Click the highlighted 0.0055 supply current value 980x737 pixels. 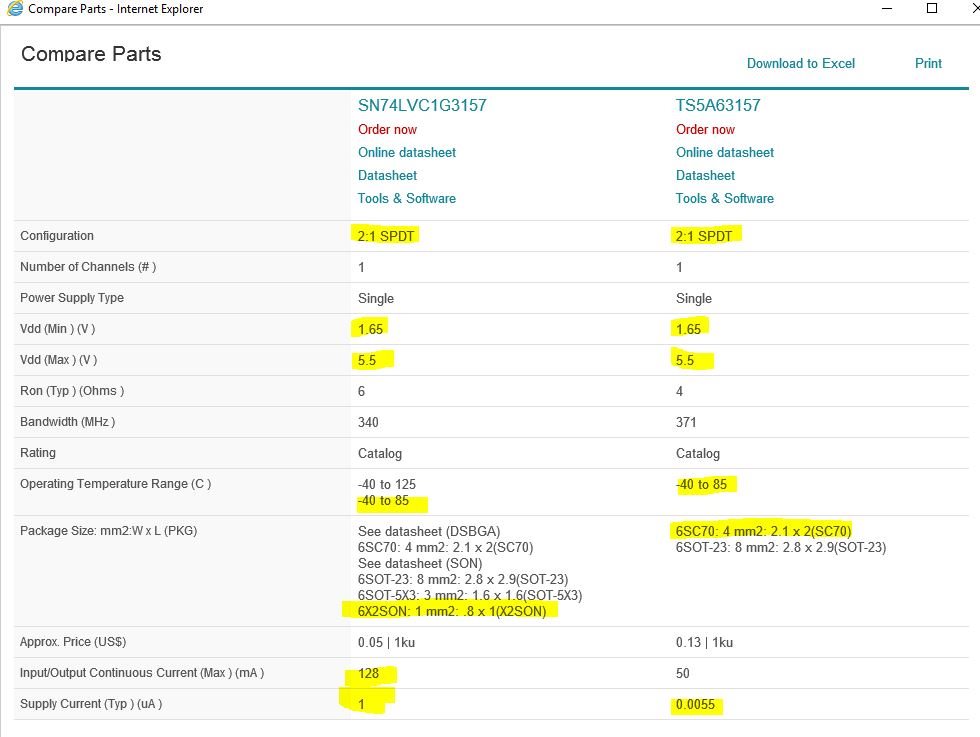pyautogui.click(x=698, y=705)
